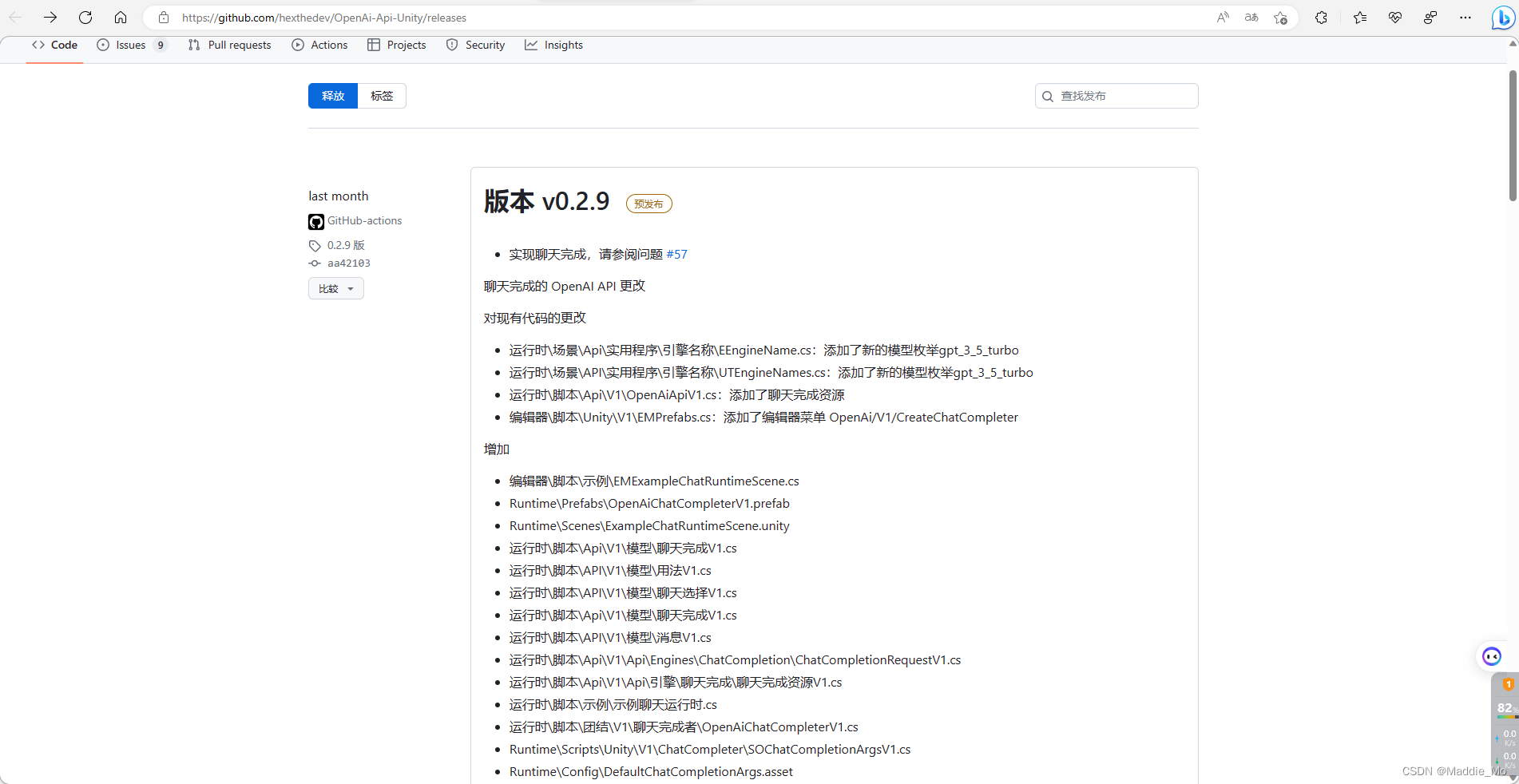Click the SOChatCompletionArgsV1.cs list item
Viewport: 1519px width, 784px height.
(x=710, y=749)
